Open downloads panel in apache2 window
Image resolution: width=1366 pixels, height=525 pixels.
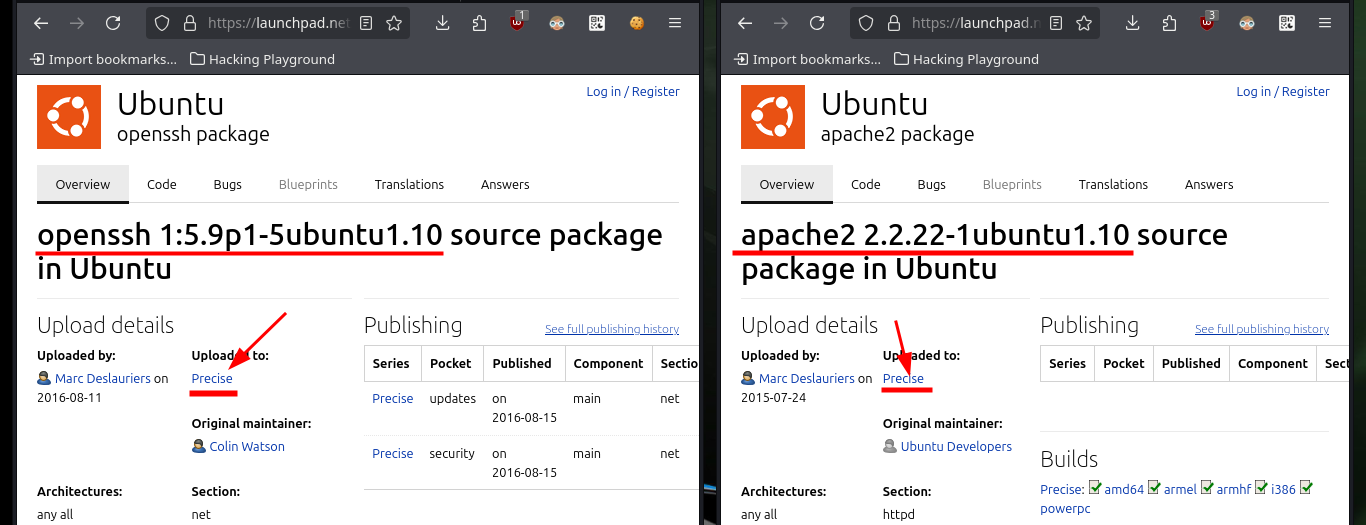pos(1133,22)
